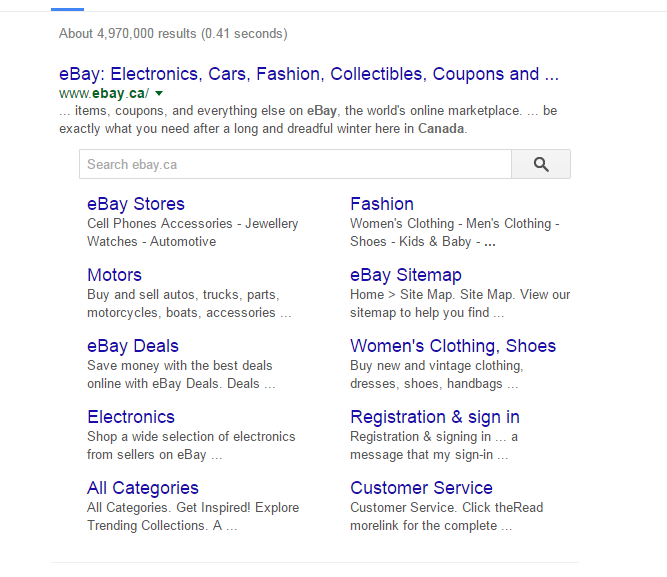
Task: Click 'Buy and sell autos, trucks, parts' text
Action: tap(183, 295)
